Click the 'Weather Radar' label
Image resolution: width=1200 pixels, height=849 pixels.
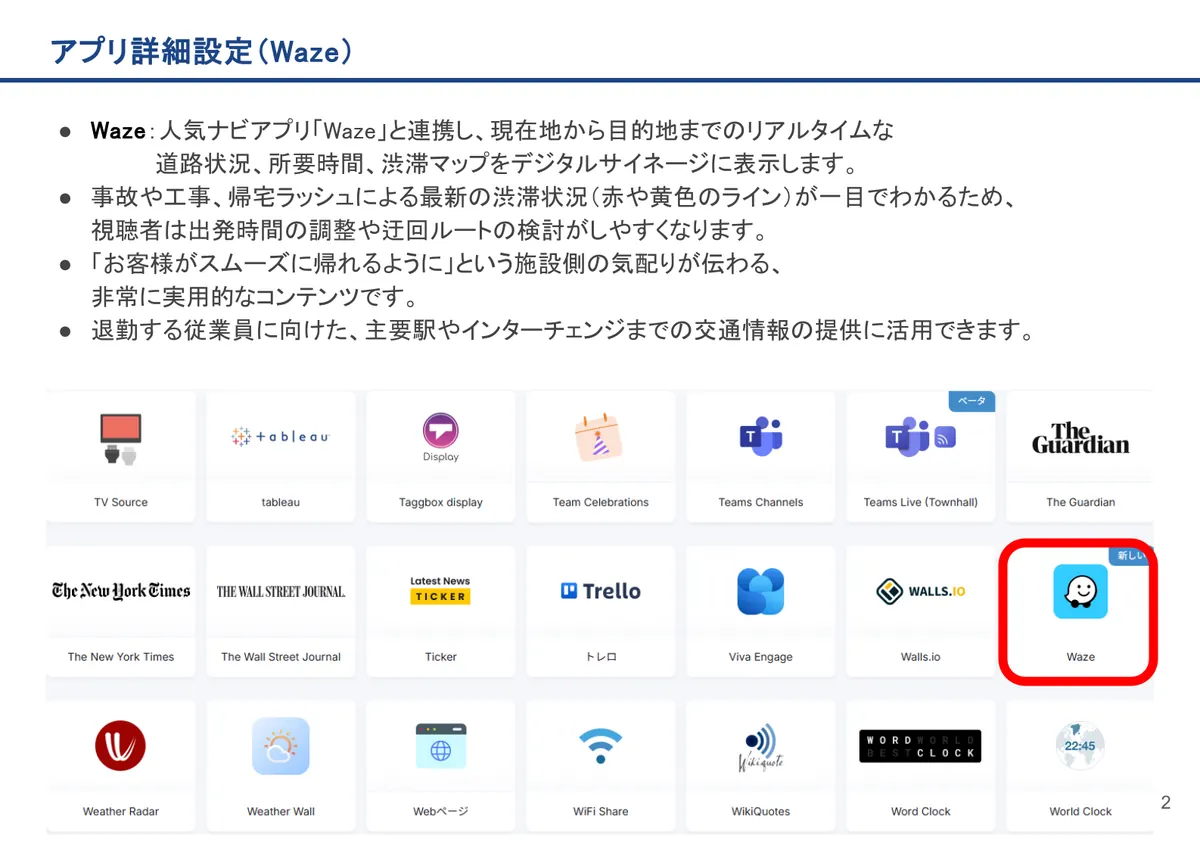(x=121, y=811)
